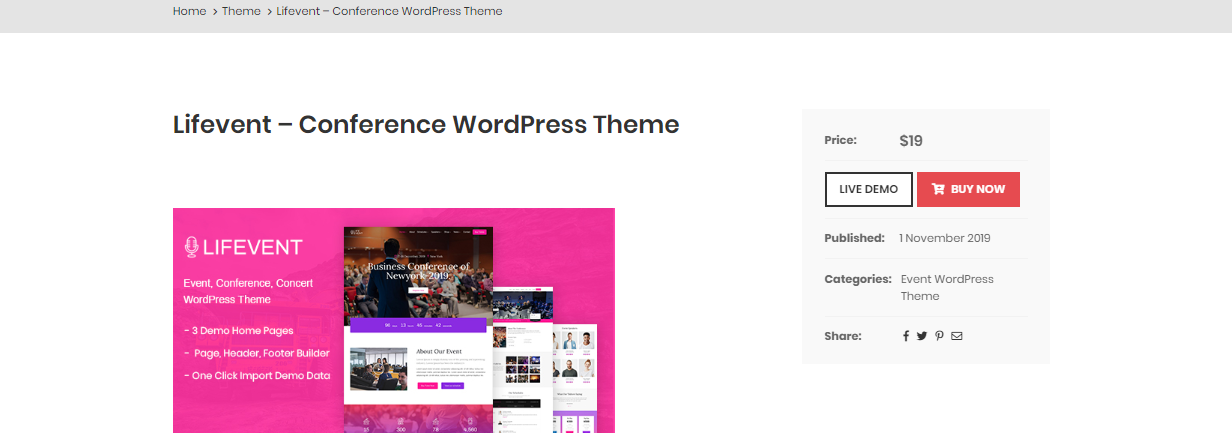Open the Live Demo button
Viewport: 1232px width, 443px height.
click(868, 189)
